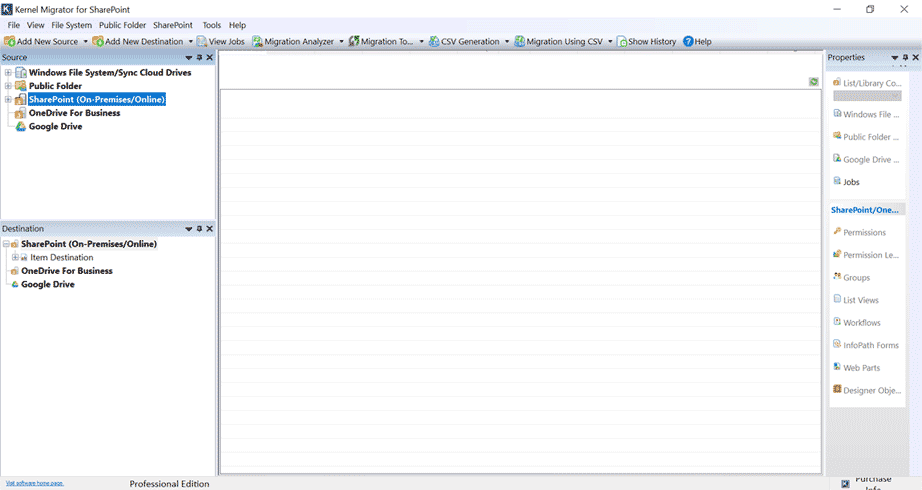Select OneDrive For Business in Source tree
Viewport: 922px width, 490px height.
pyautogui.click(x=75, y=113)
